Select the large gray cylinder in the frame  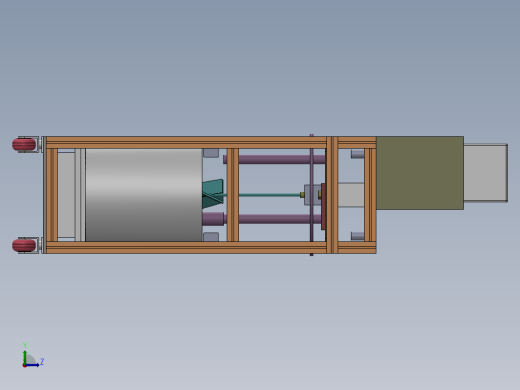tap(144, 195)
